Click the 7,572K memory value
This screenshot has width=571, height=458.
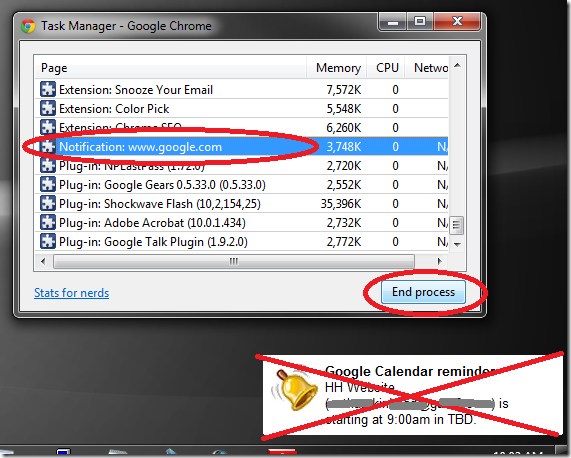[x=344, y=90]
